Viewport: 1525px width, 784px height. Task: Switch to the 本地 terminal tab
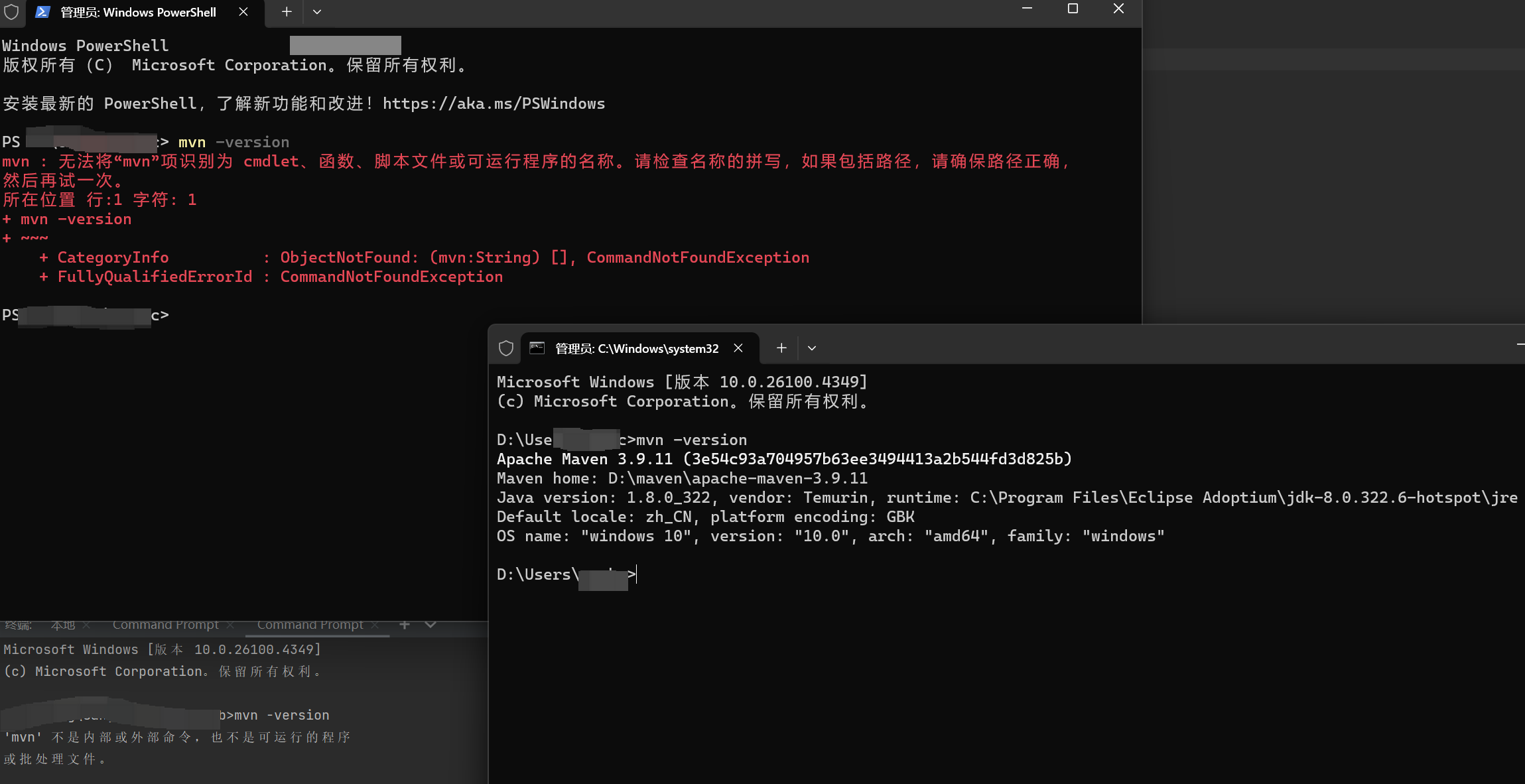tap(63, 625)
